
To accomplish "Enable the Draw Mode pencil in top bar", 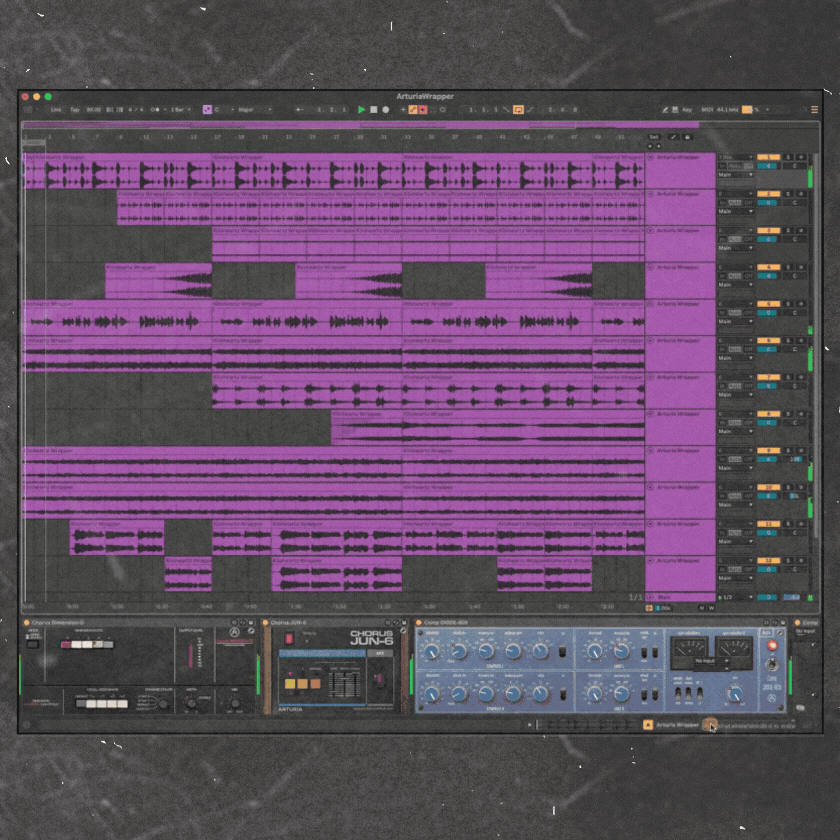I will pyautogui.click(x=665, y=110).
